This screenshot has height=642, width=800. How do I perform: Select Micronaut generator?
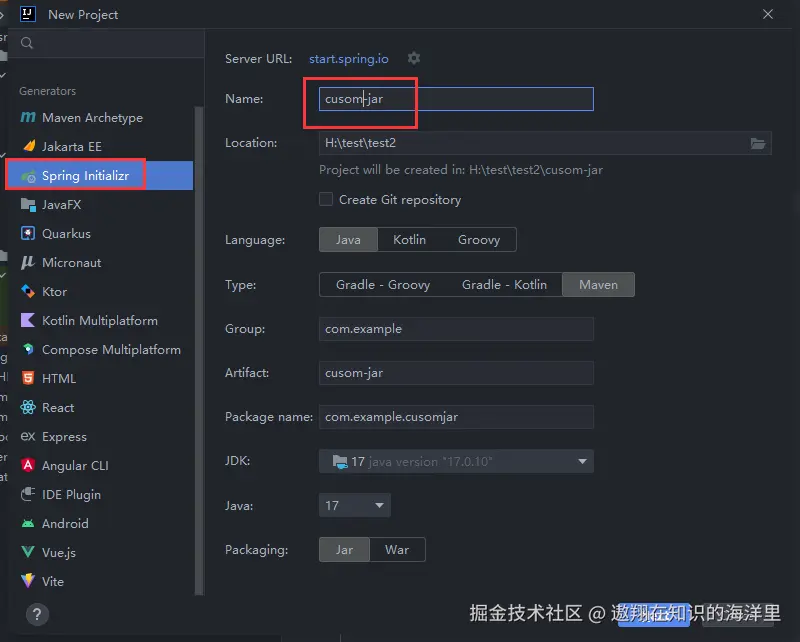[x=71, y=262]
